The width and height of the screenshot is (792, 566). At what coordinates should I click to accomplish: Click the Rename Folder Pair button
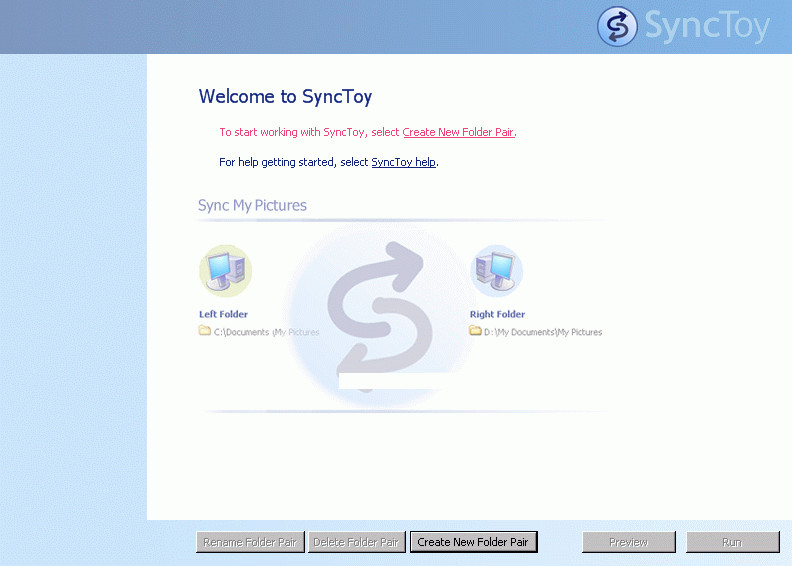(250, 542)
